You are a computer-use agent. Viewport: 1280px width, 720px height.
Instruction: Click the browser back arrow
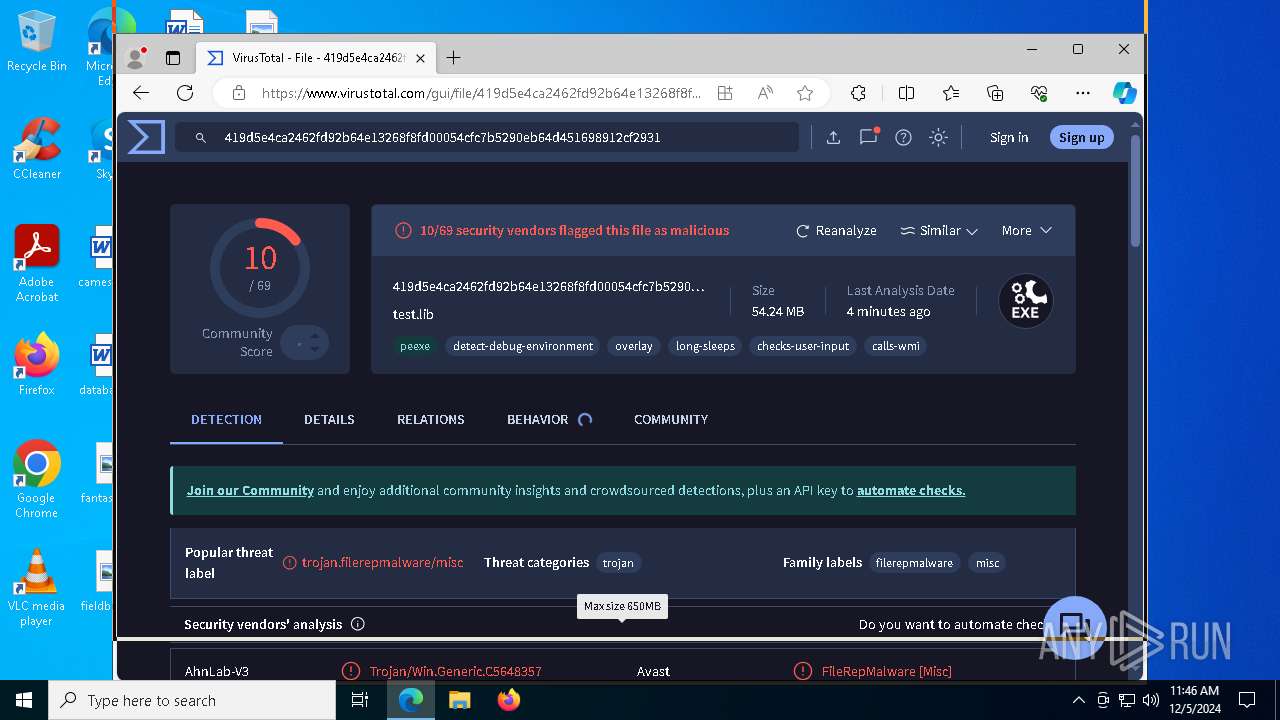[x=141, y=93]
